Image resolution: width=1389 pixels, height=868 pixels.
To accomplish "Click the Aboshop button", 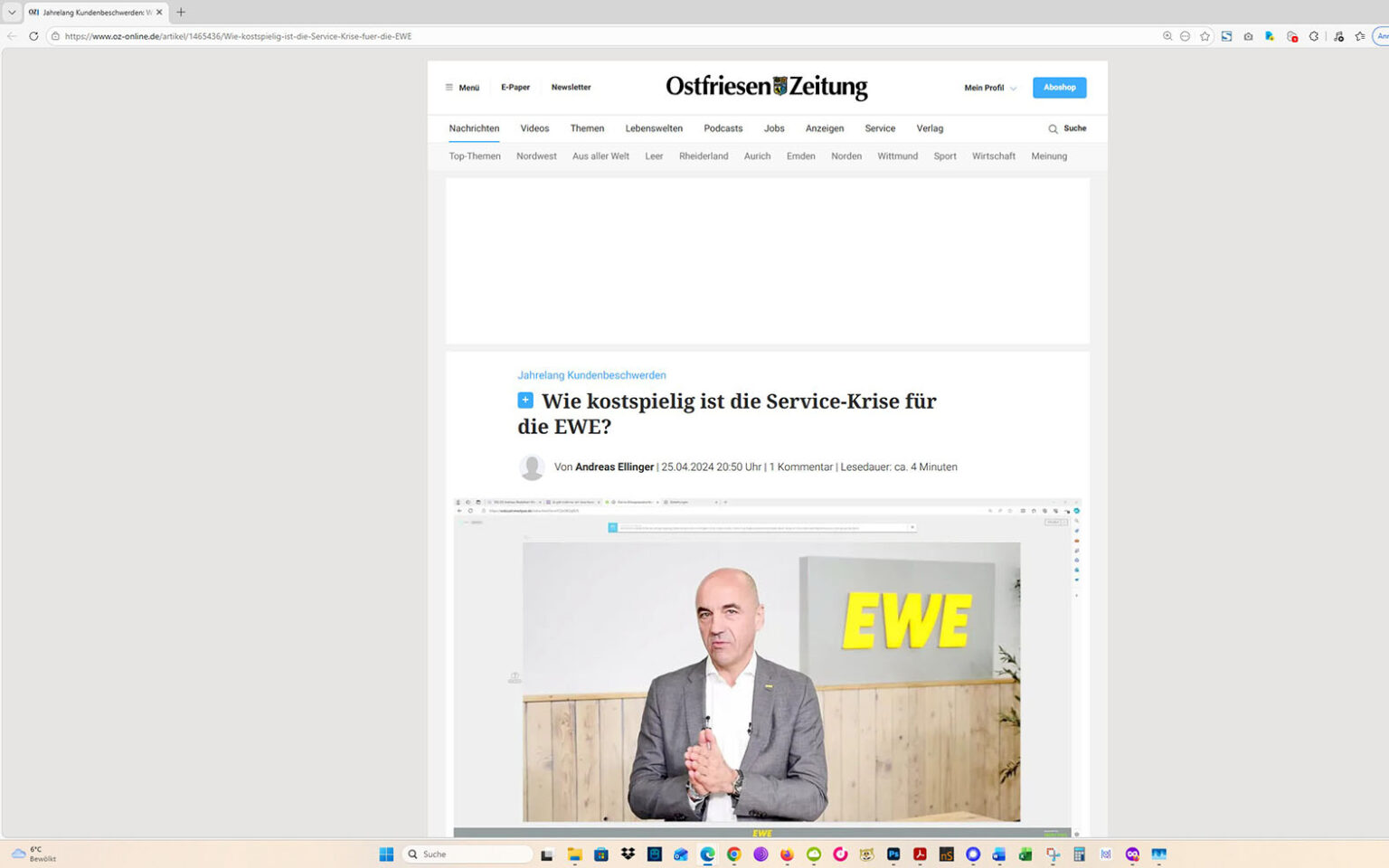I will pyautogui.click(x=1059, y=87).
